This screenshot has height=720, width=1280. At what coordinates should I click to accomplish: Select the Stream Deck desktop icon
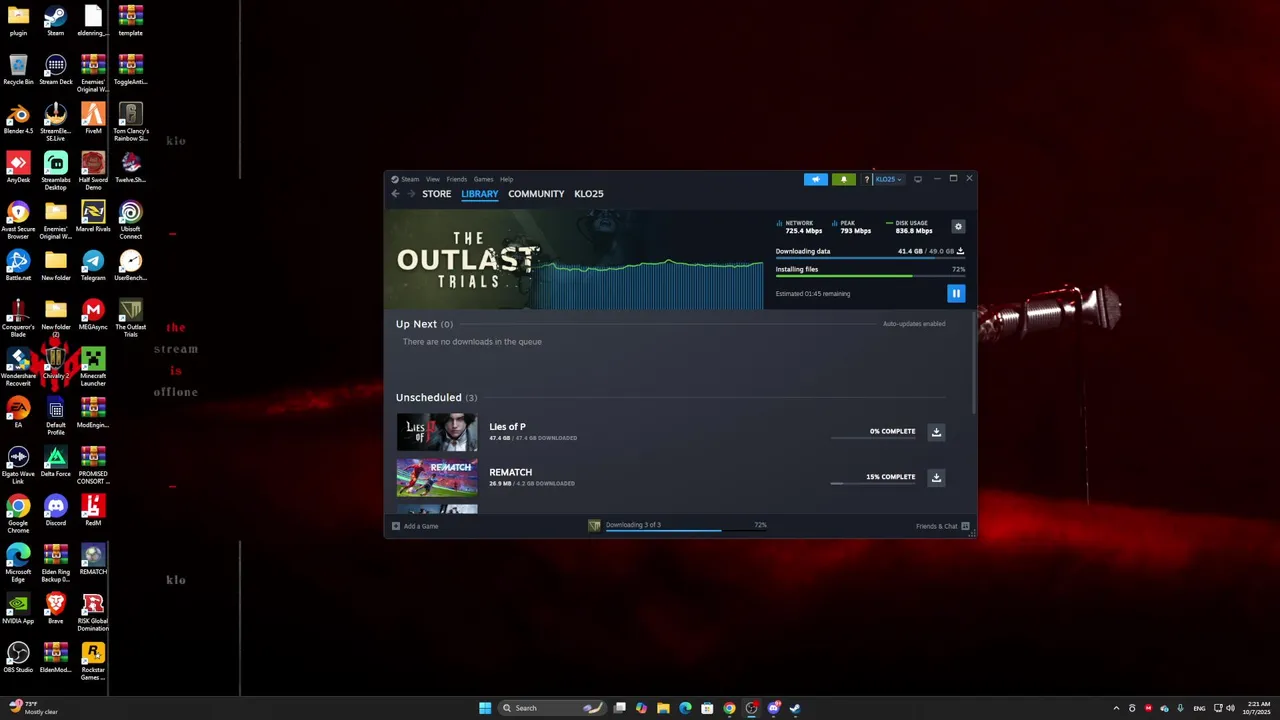[55, 70]
